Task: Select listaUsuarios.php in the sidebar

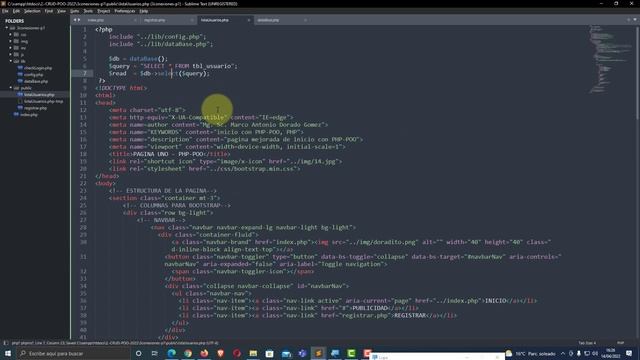Action: point(39,95)
